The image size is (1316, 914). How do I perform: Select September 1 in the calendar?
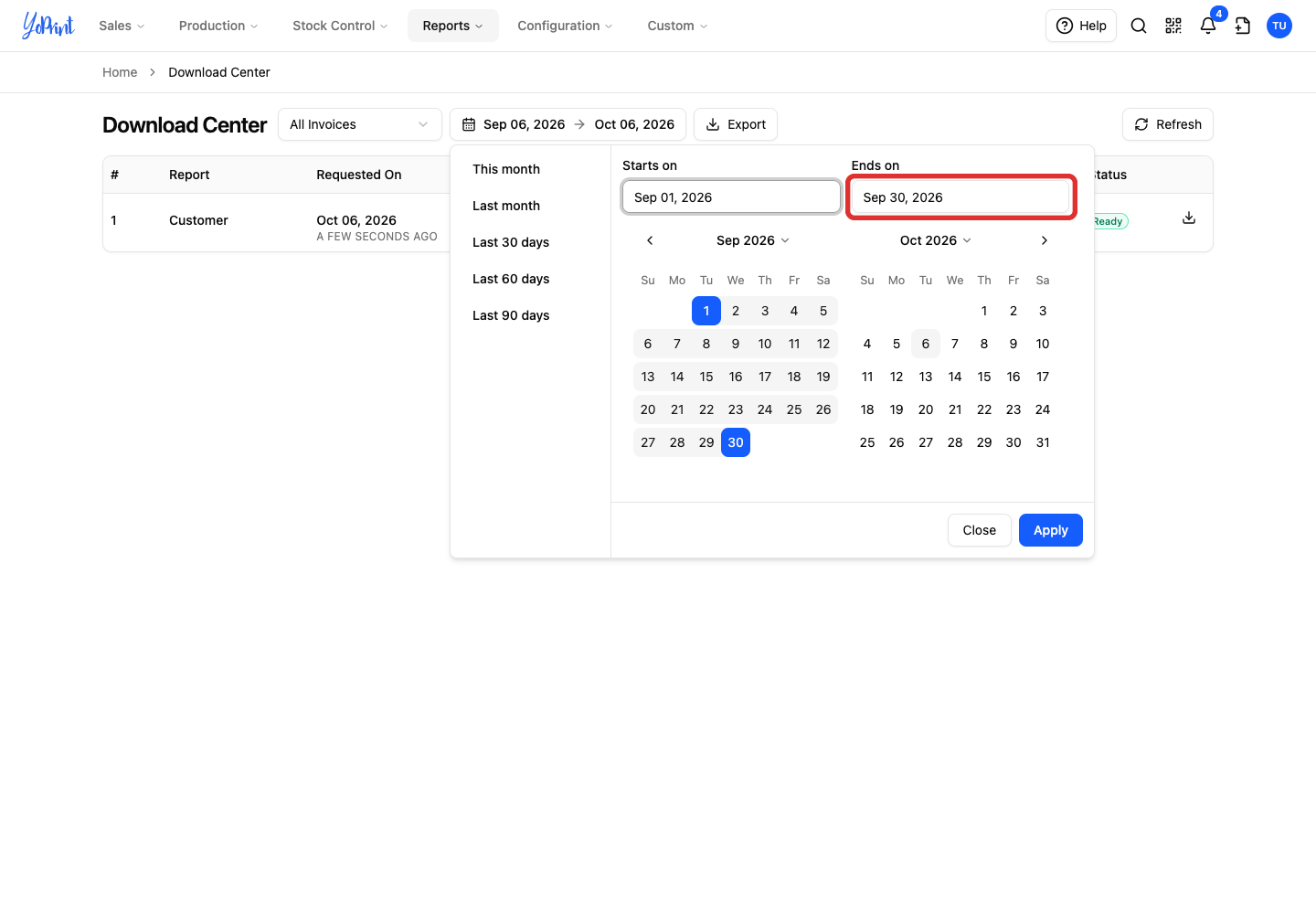[706, 311]
